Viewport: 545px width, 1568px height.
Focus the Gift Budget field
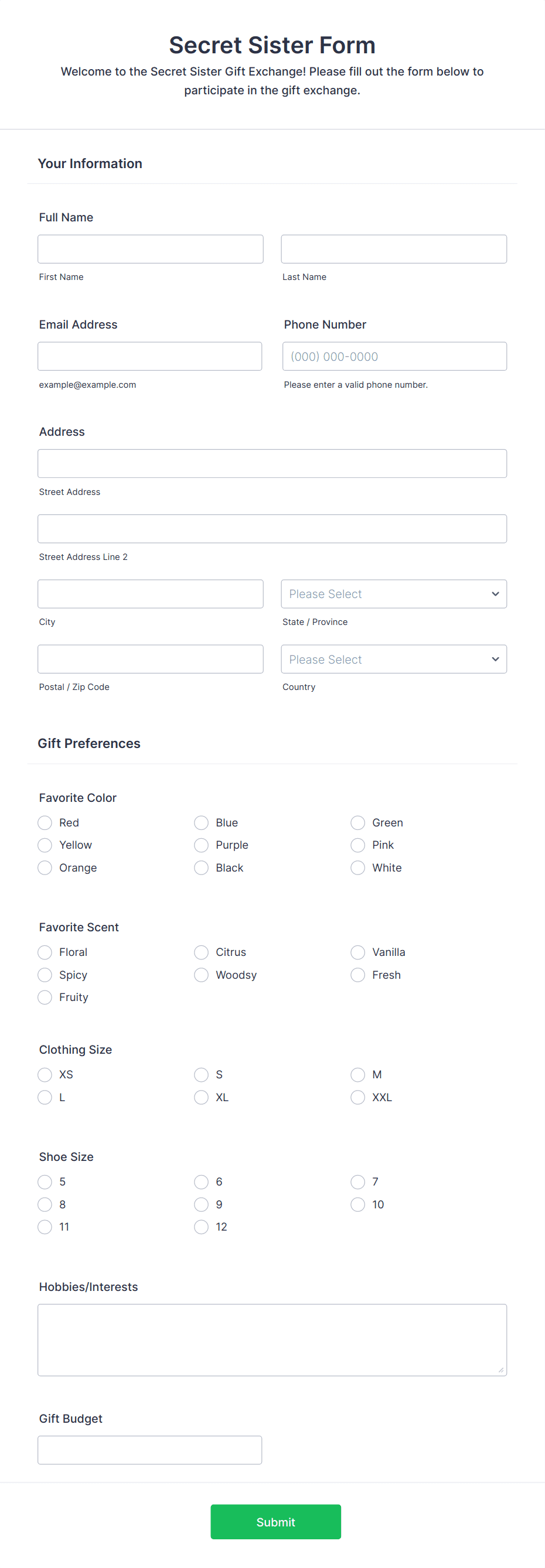150,1450
